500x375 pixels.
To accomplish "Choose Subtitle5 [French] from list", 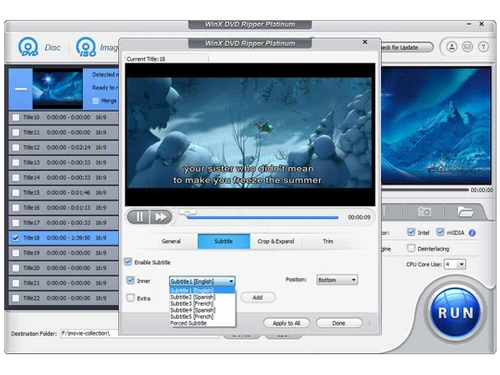I will point(202,317).
